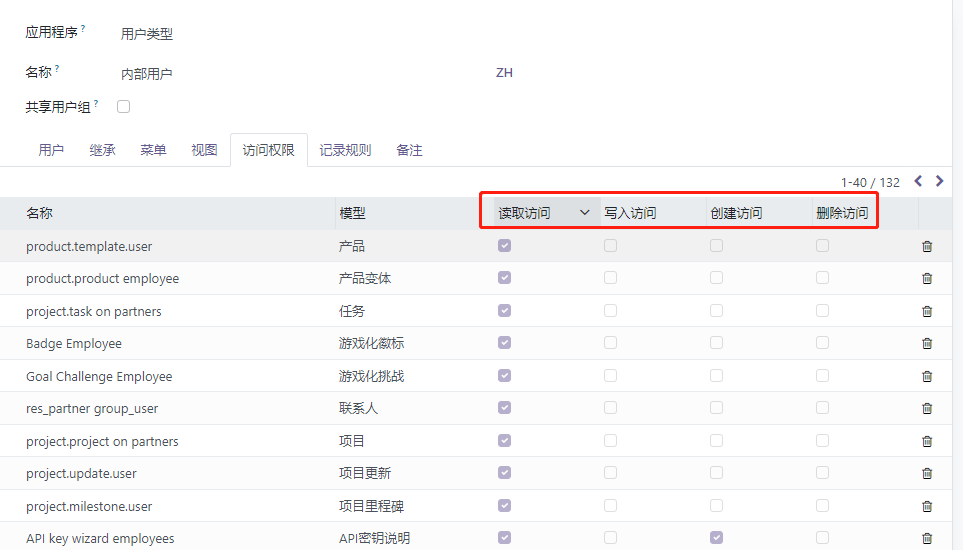Delete the Badge Employee access row
Image resolution: width=963 pixels, height=550 pixels.
point(927,343)
